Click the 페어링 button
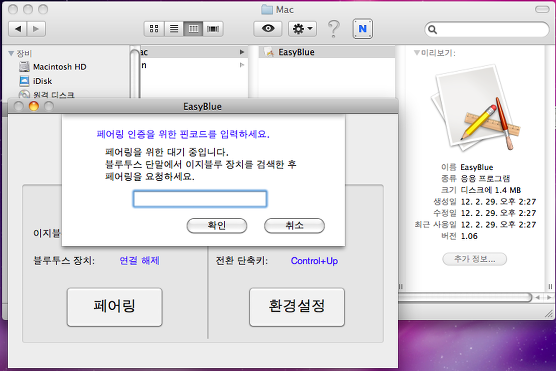The width and height of the screenshot is (556, 371). point(115,307)
